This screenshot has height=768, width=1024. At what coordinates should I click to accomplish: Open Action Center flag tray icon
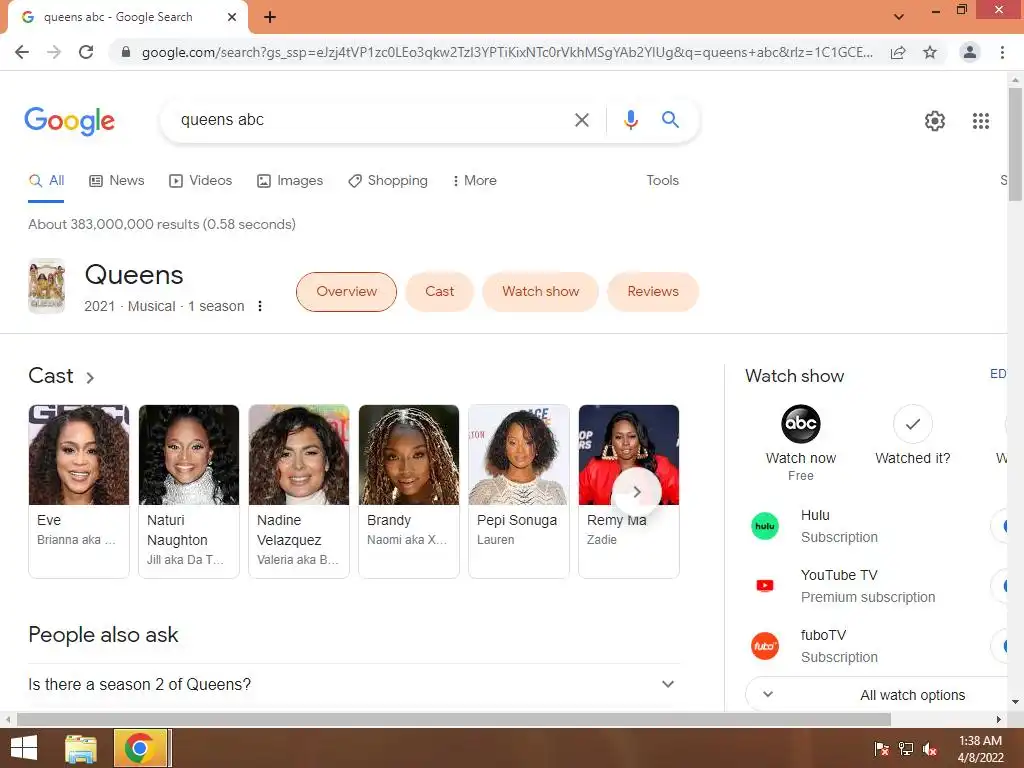pyautogui.click(x=882, y=749)
